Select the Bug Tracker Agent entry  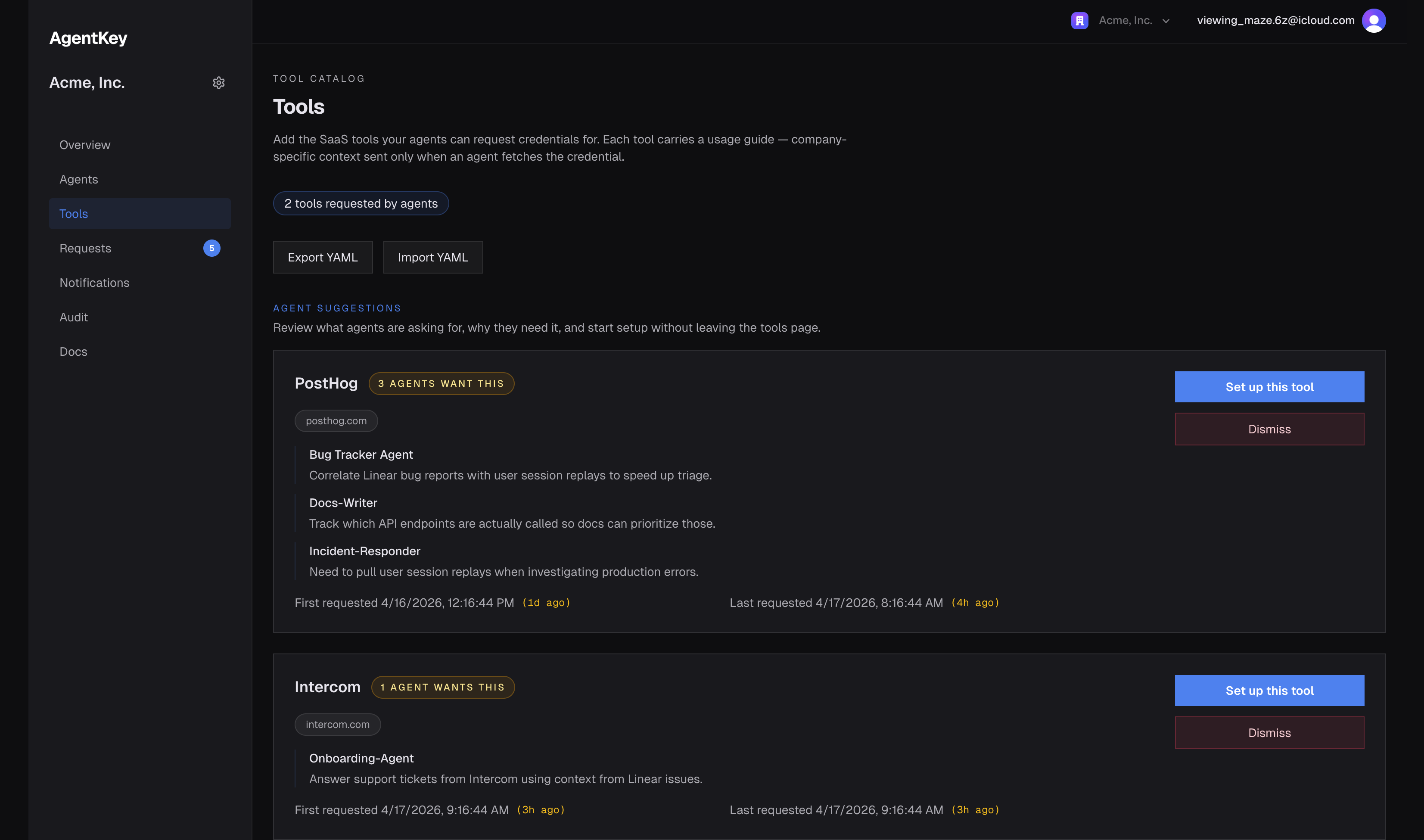coord(361,454)
